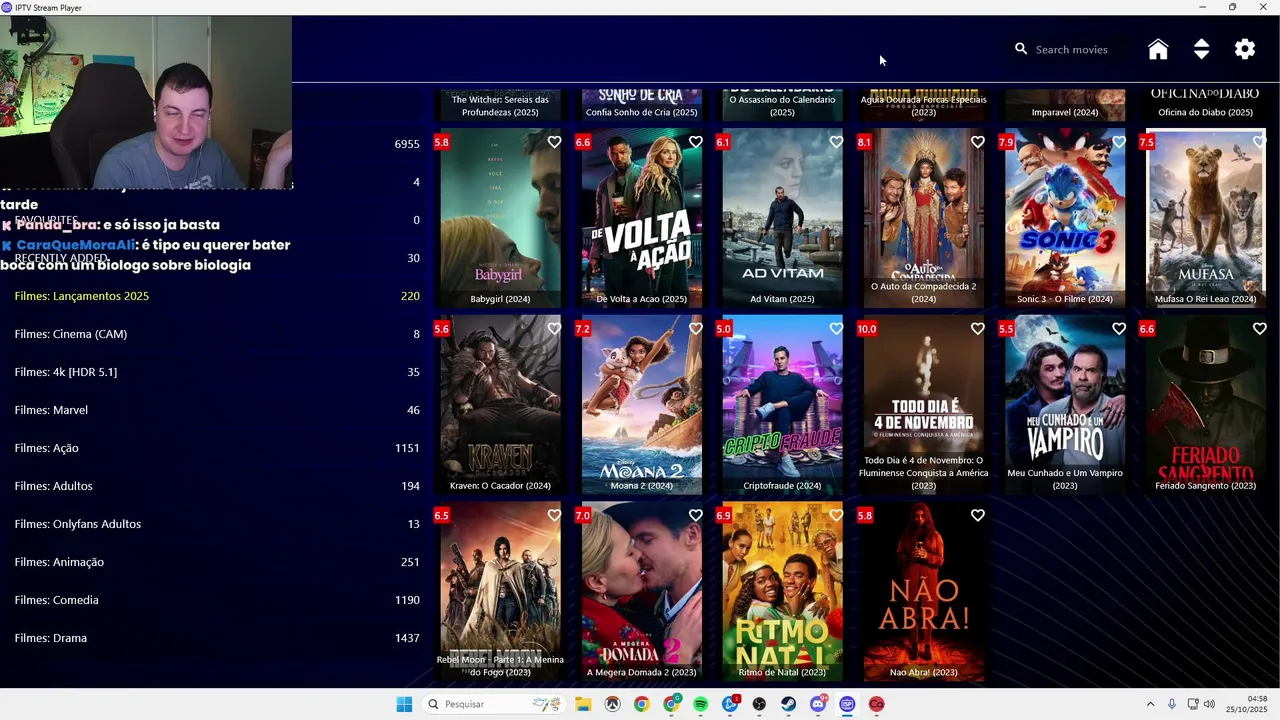
Task: Open Steam from the taskbar
Action: [x=789, y=704]
